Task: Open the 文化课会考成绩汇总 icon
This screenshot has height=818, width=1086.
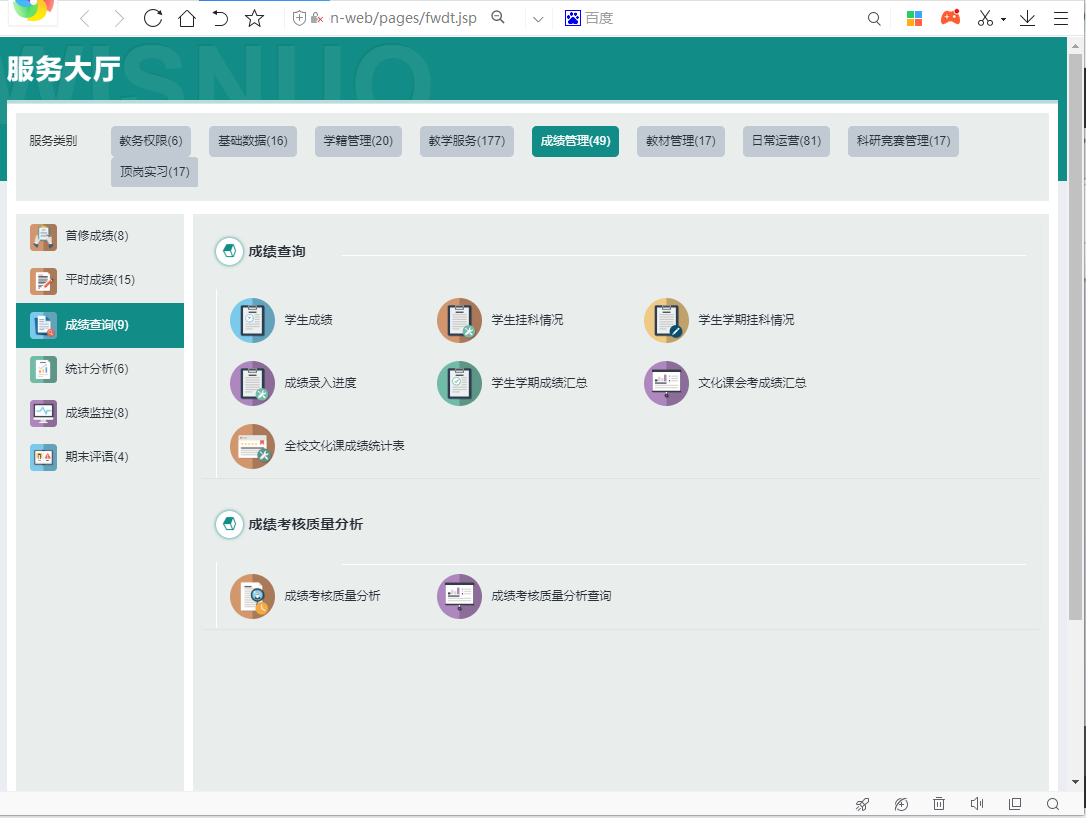Action: tap(666, 383)
